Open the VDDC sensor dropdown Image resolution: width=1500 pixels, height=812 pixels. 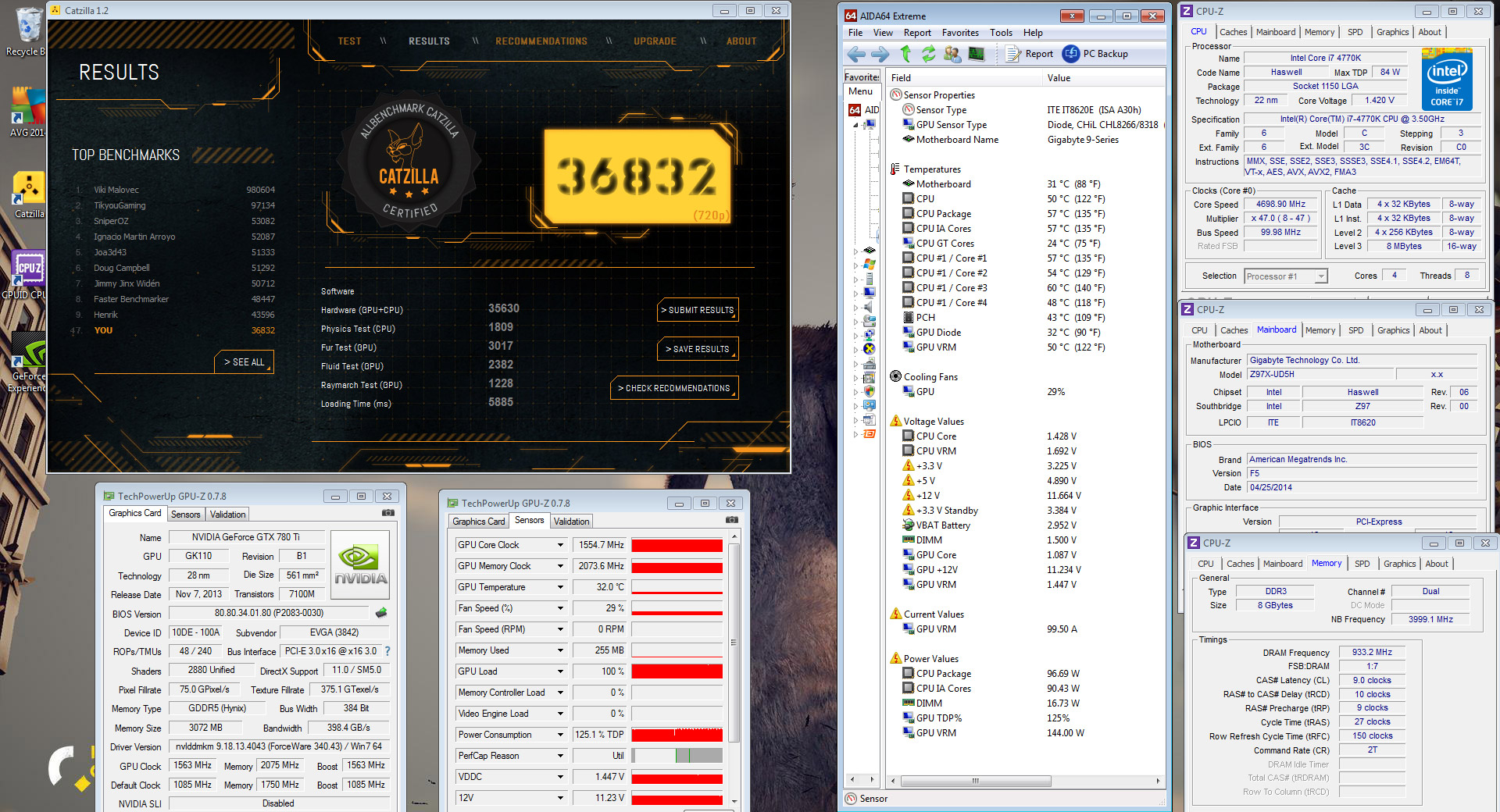click(560, 777)
